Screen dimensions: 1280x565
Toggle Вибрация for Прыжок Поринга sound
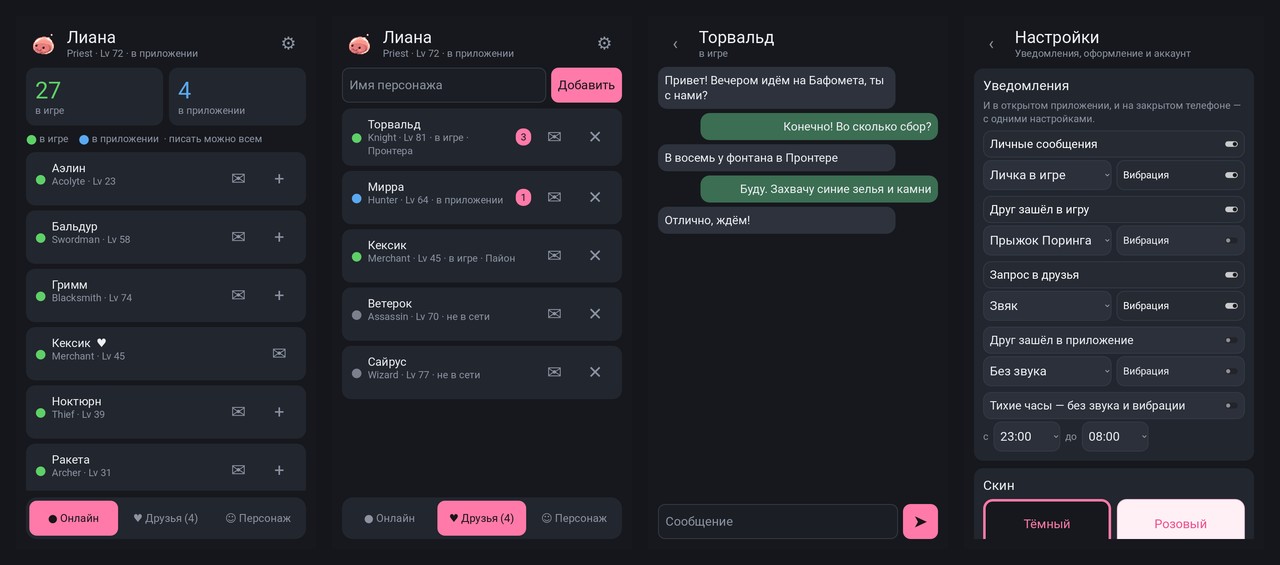pos(1231,240)
